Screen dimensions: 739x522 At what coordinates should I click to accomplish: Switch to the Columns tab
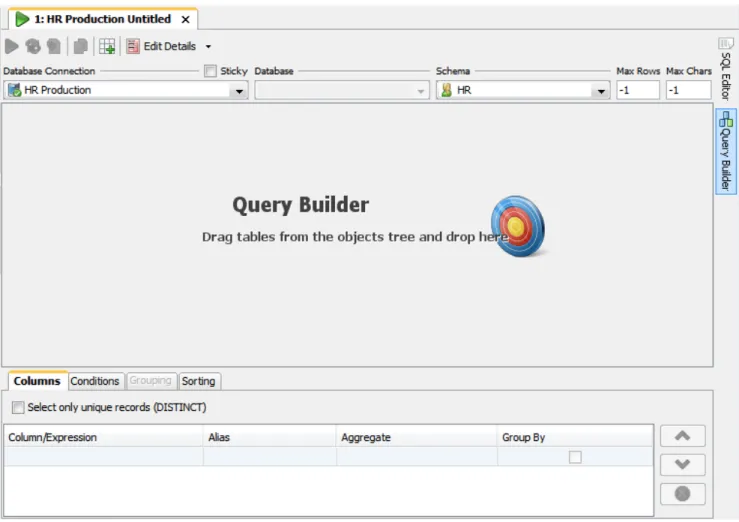(37, 381)
